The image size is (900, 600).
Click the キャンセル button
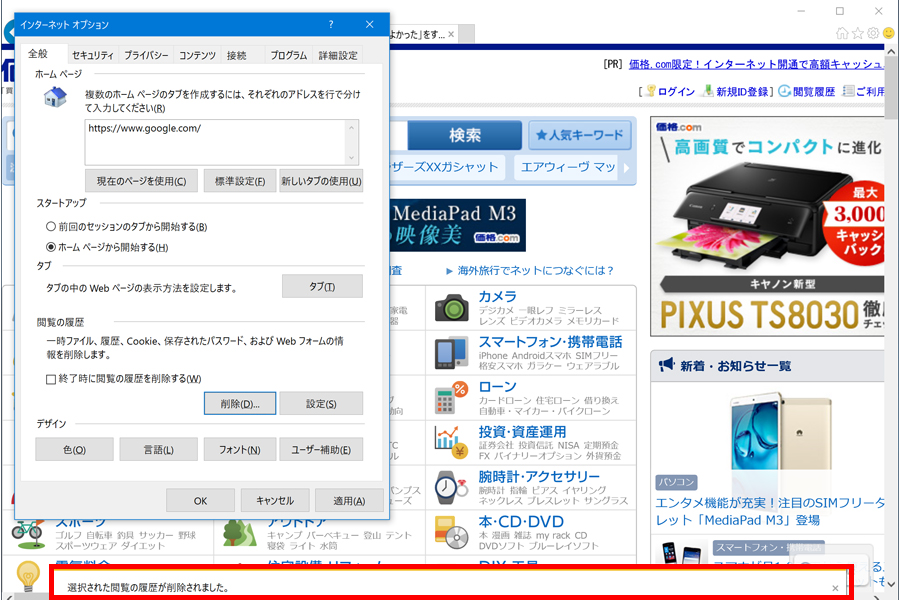point(275,500)
